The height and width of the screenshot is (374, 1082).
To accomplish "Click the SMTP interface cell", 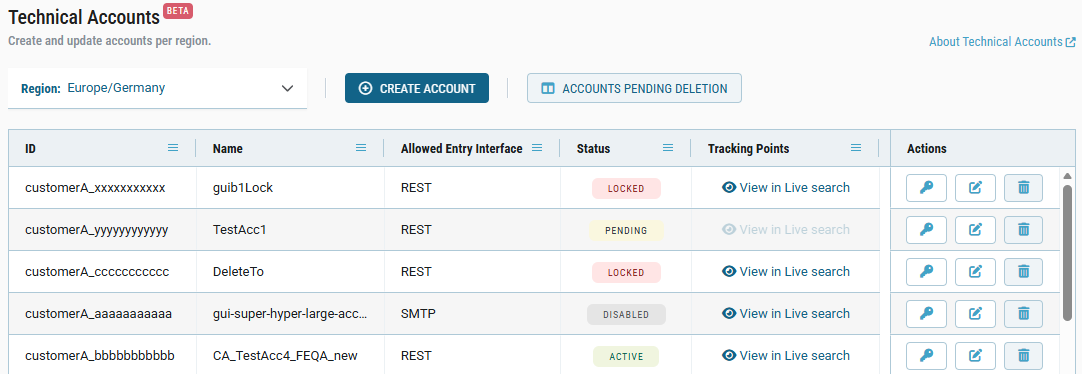I will 471,314.
